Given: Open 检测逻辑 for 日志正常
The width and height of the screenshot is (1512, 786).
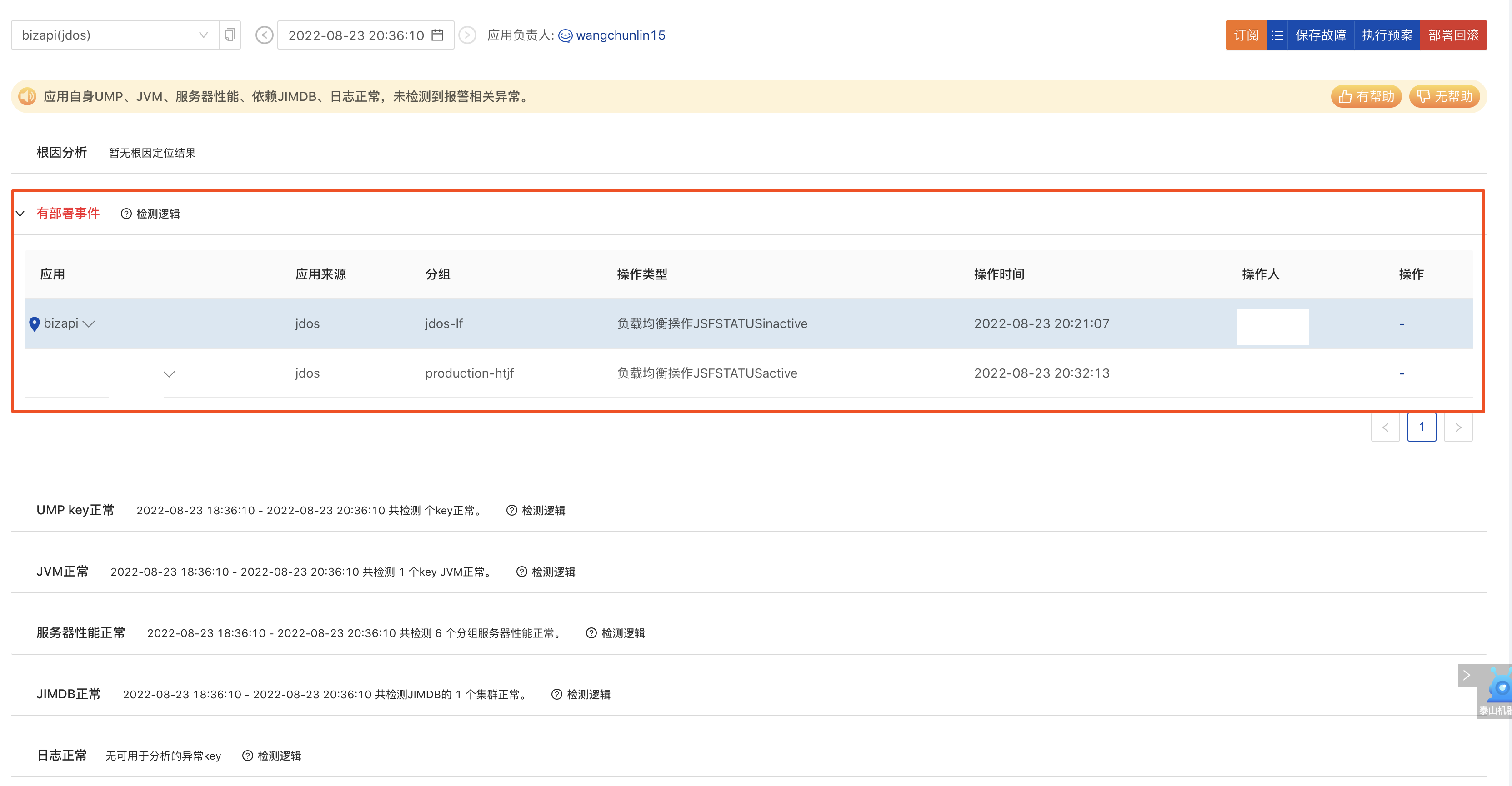Looking at the screenshot, I should coord(272,756).
